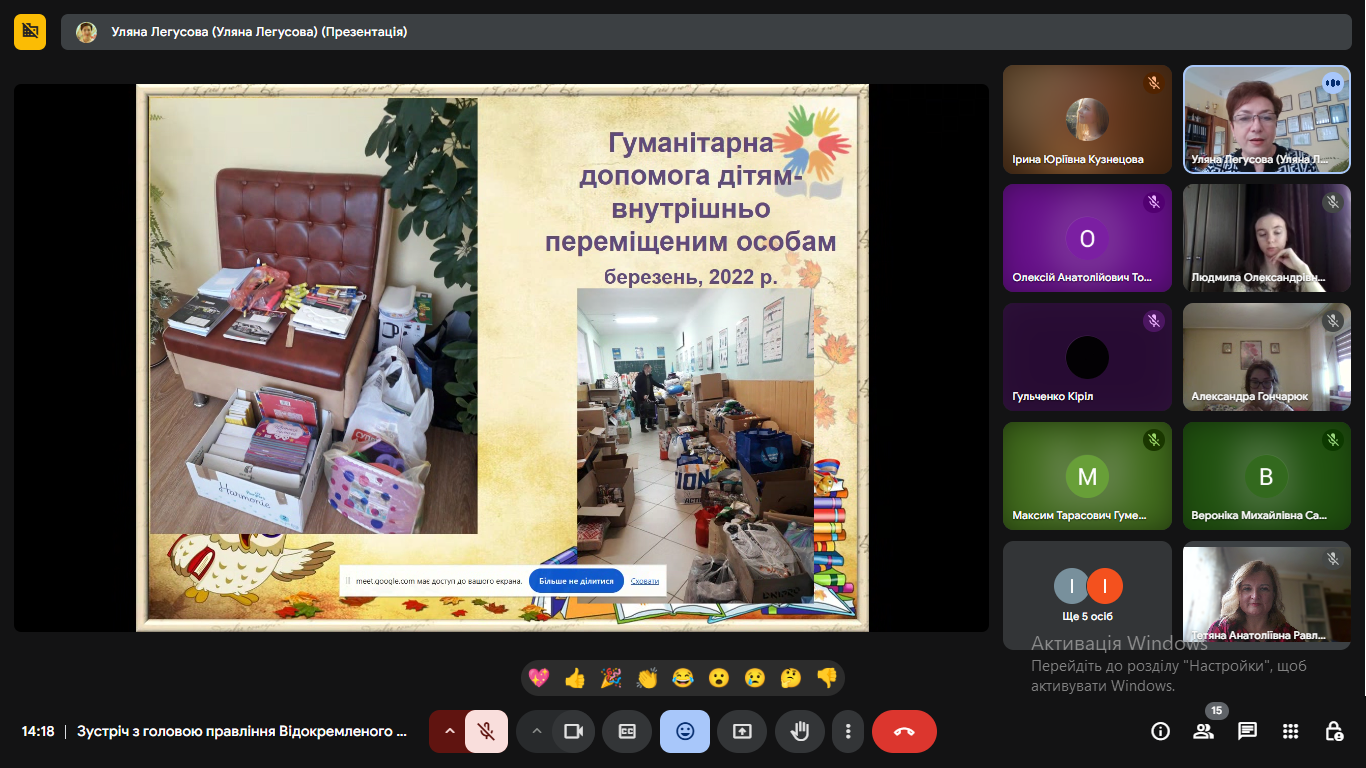Screen dimensions: 1366x768
Task: Click the heart emoji reaction
Action: [x=539, y=678]
